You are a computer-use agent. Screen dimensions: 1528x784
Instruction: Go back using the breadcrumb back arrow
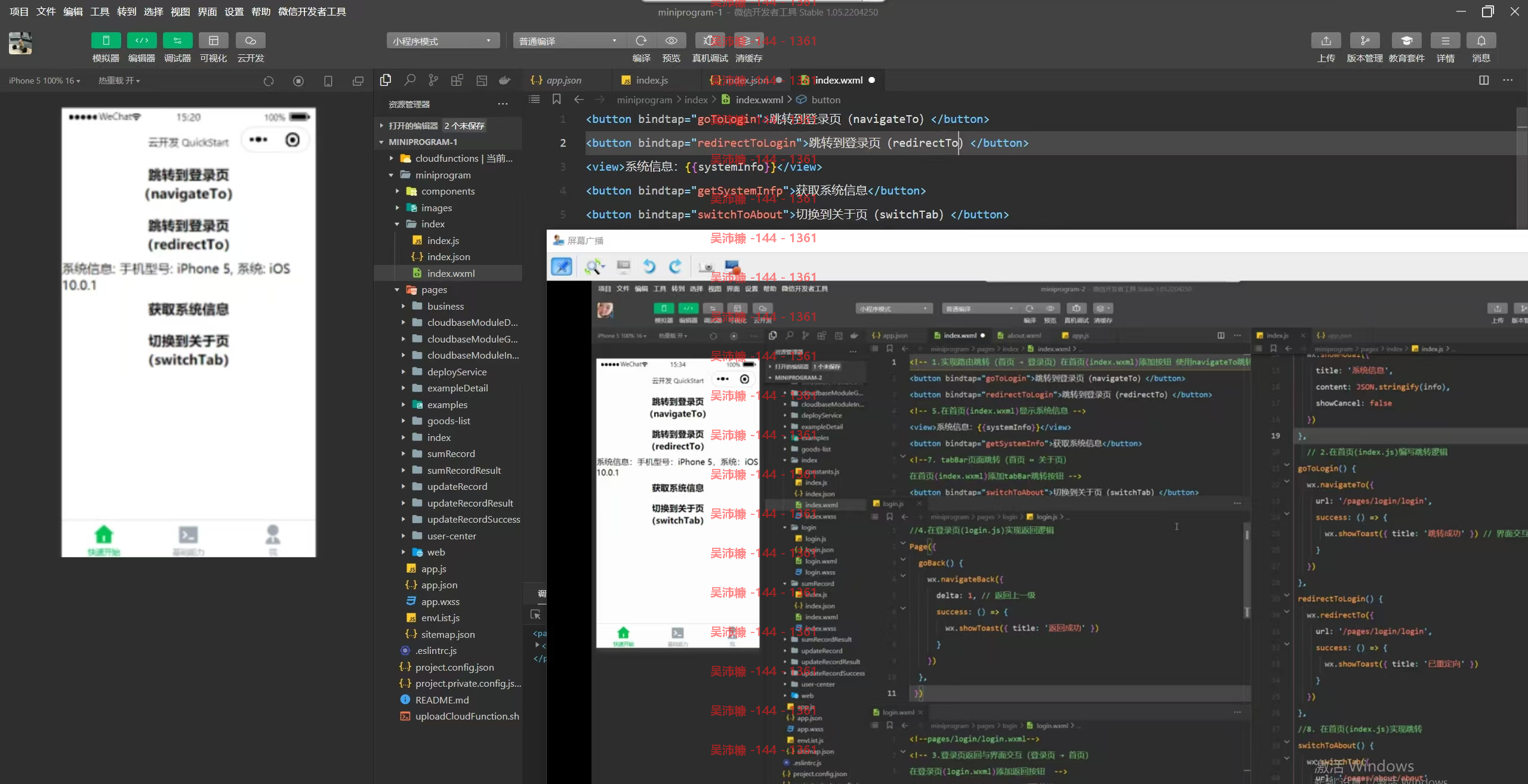click(578, 100)
